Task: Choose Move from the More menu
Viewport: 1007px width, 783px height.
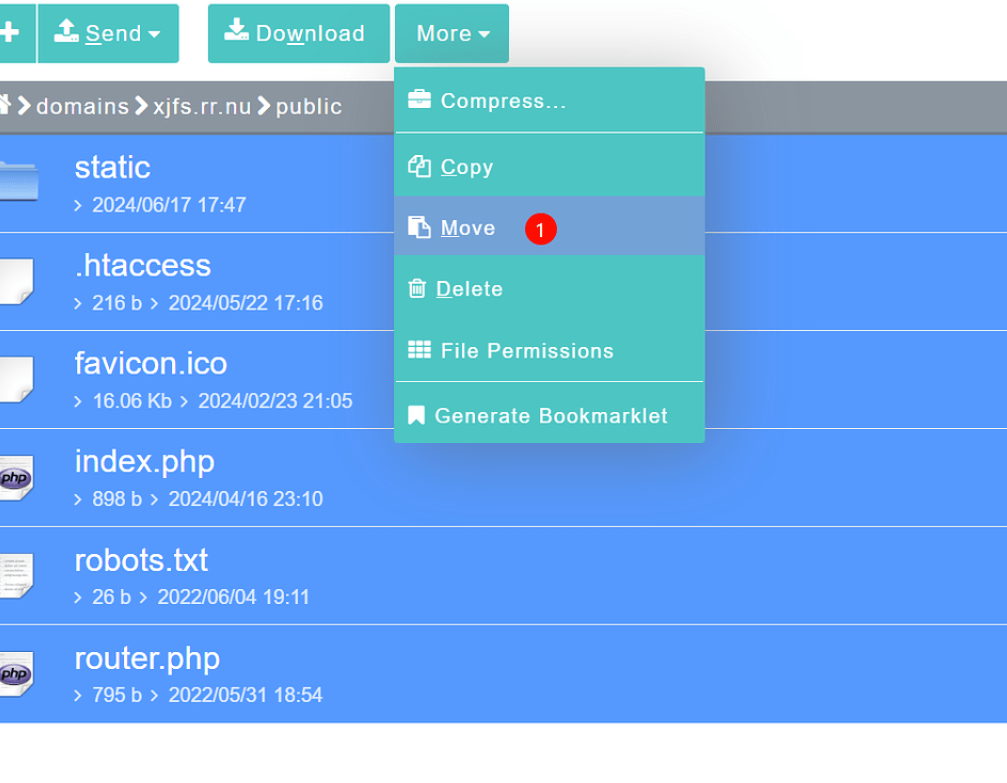Action: 467,228
